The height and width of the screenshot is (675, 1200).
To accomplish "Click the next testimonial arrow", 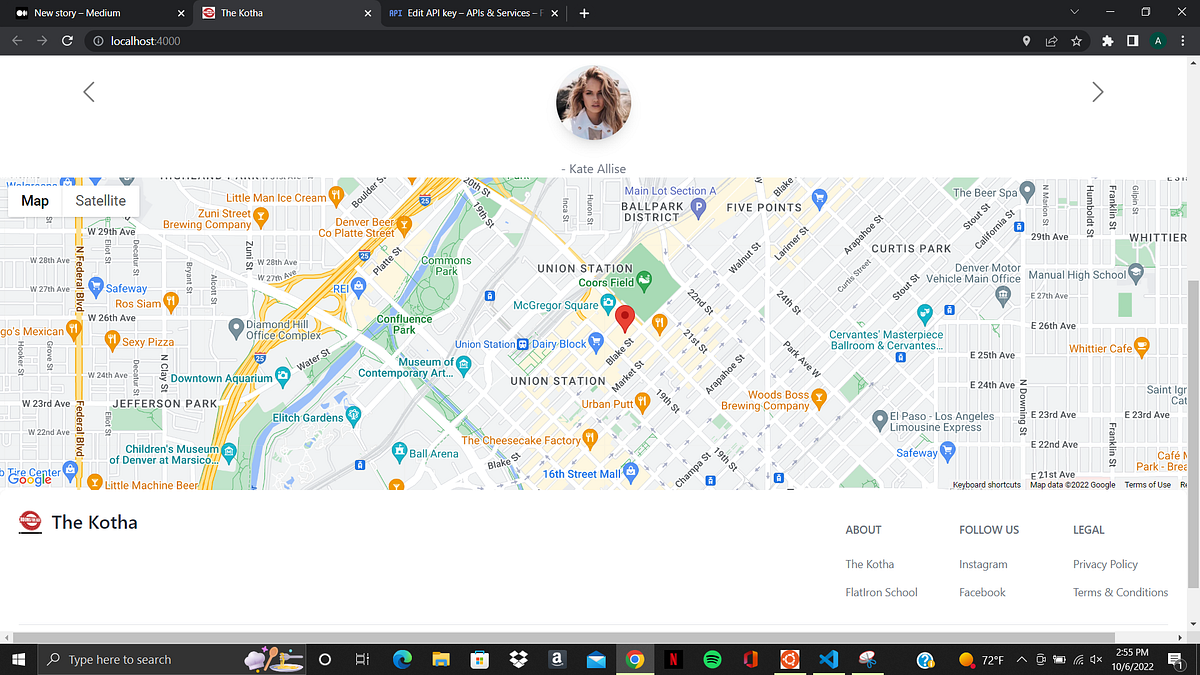I will (x=1097, y=91).
